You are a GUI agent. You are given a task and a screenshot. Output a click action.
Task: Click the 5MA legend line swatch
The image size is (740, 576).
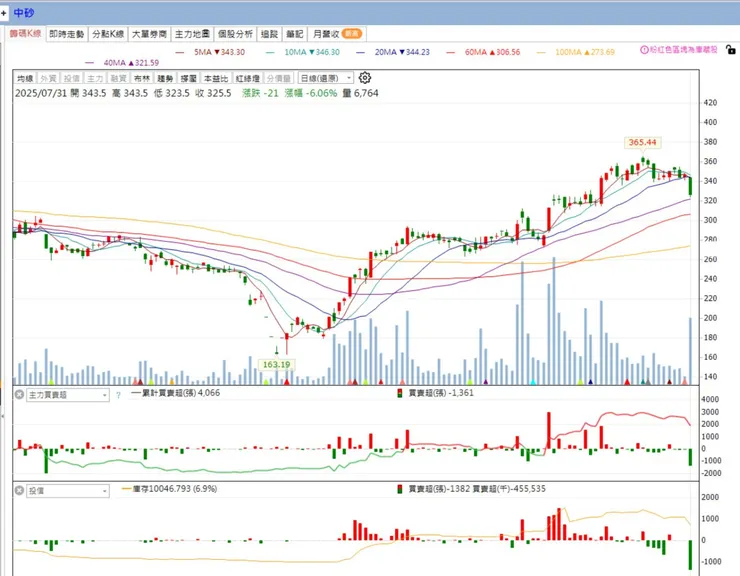[179, 52]
